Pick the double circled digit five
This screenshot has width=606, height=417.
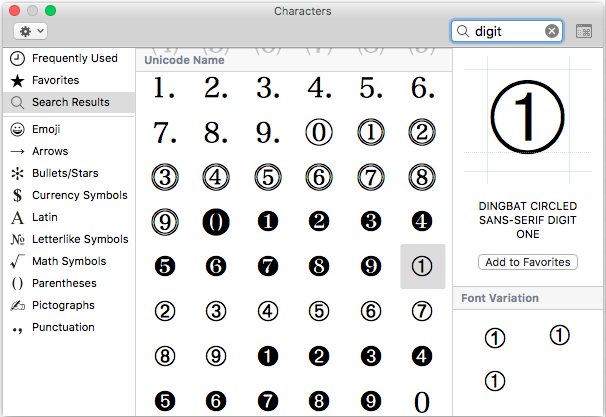pos(267,177)
